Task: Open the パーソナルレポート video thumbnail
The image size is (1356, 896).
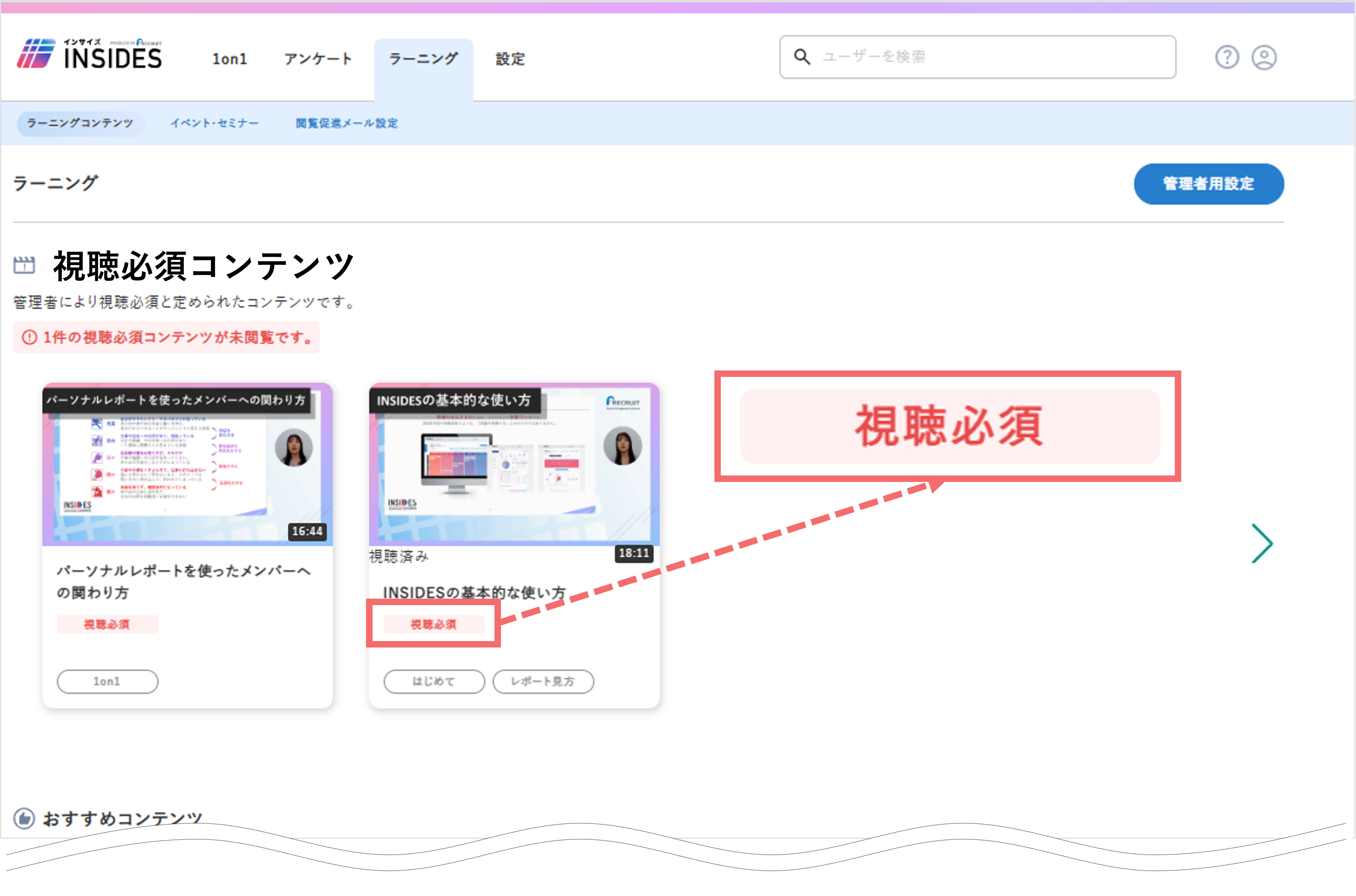Action: (x=187, y=464)
